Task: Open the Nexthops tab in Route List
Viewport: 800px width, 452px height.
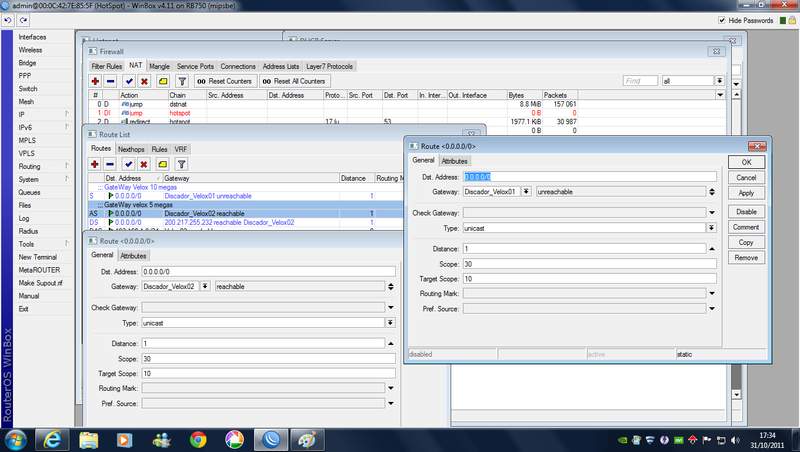Action: tap(131, 149)
